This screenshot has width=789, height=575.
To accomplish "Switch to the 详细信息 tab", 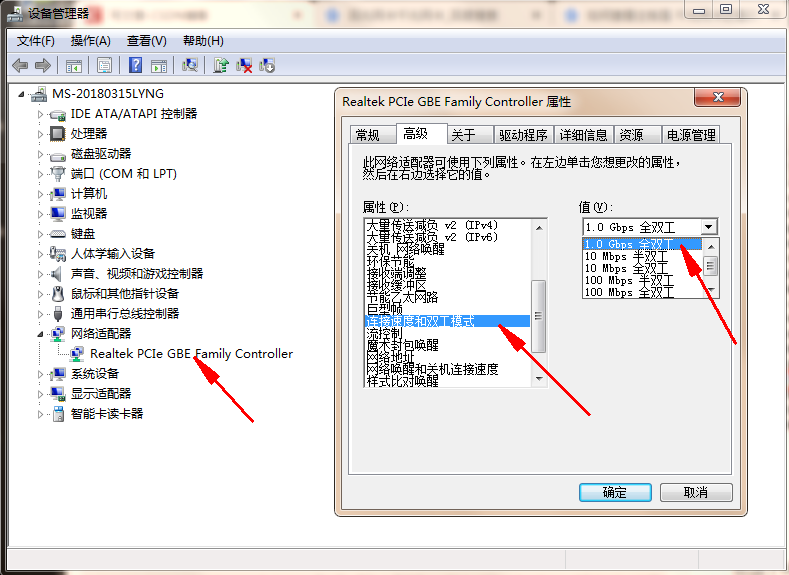I will 584,135.
